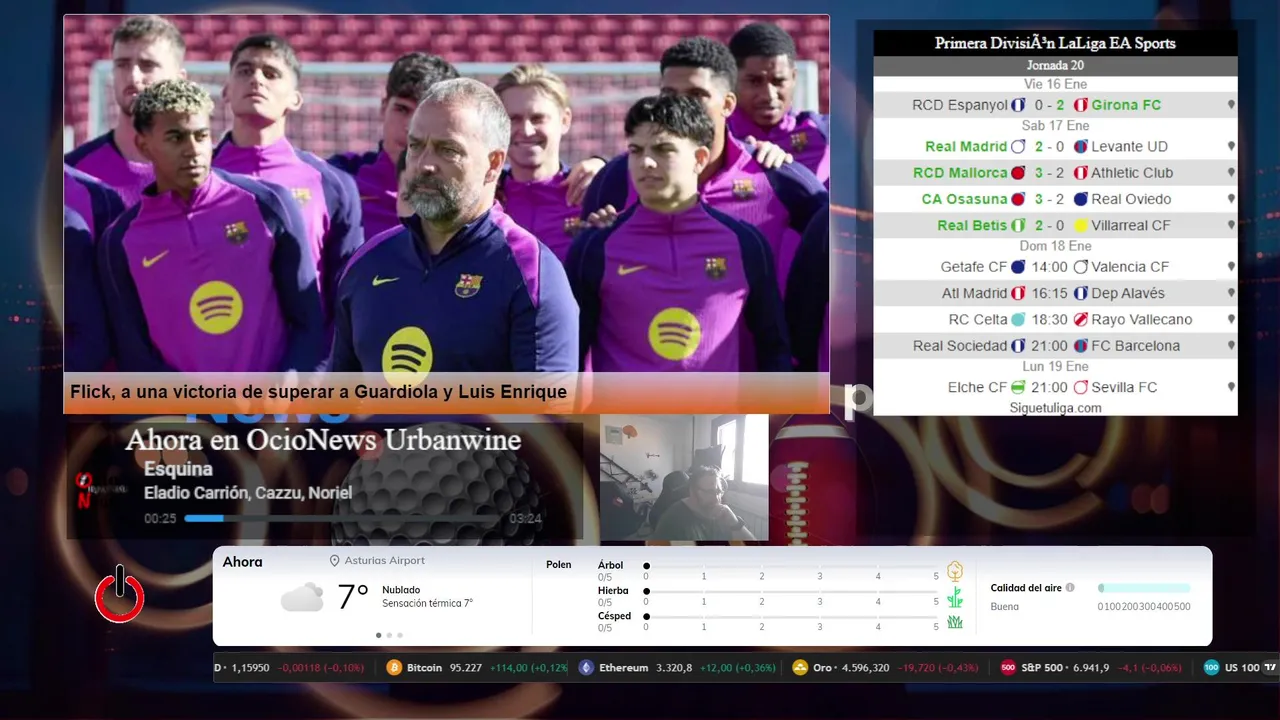Click the RCD Espanyol crest icon
The width and height of the screenshot is (1280, 720).
tap(1018, 105)
